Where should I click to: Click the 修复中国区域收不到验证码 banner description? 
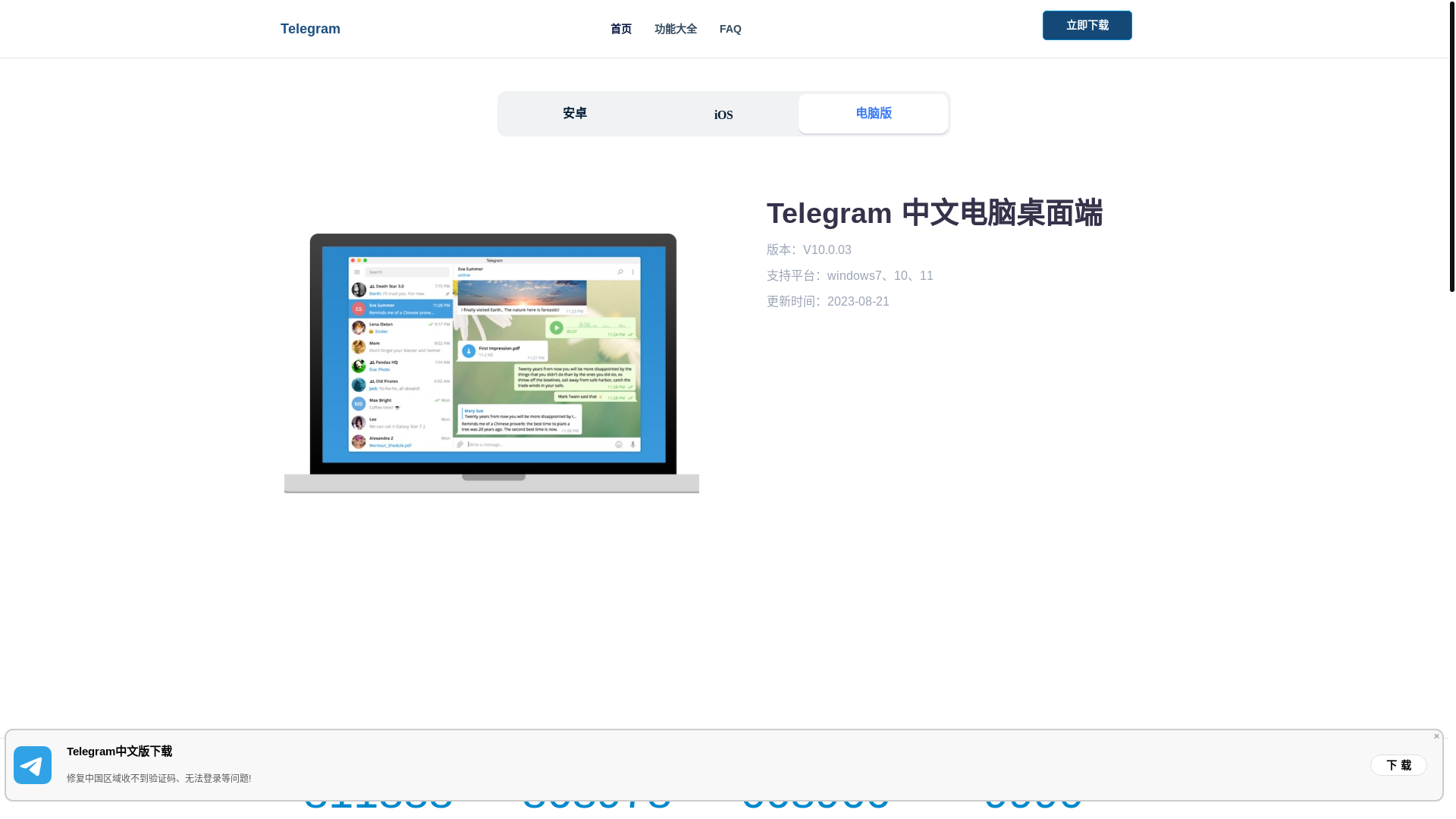(x=158, y=778)
